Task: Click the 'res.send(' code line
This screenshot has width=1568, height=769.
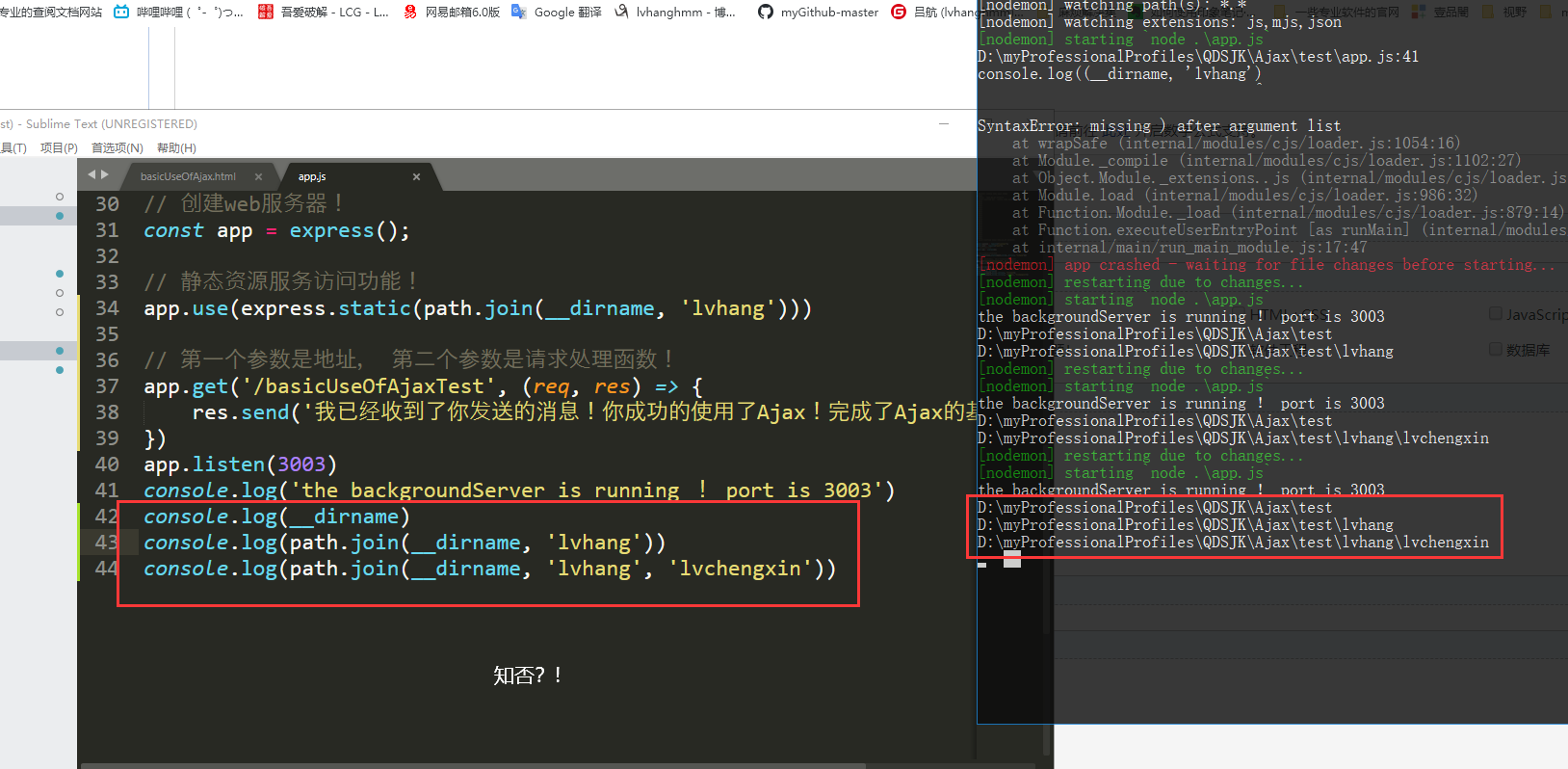Action: coord(584,412)
